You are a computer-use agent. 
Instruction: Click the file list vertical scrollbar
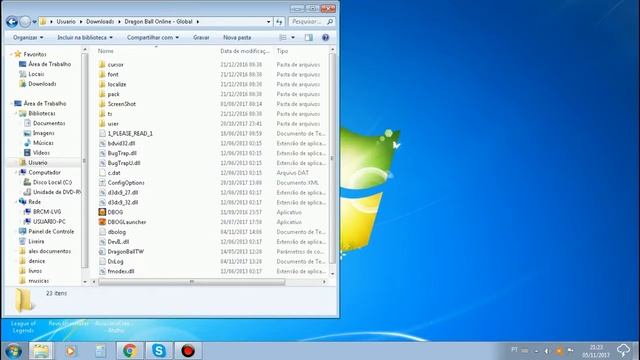click(332, 158)
